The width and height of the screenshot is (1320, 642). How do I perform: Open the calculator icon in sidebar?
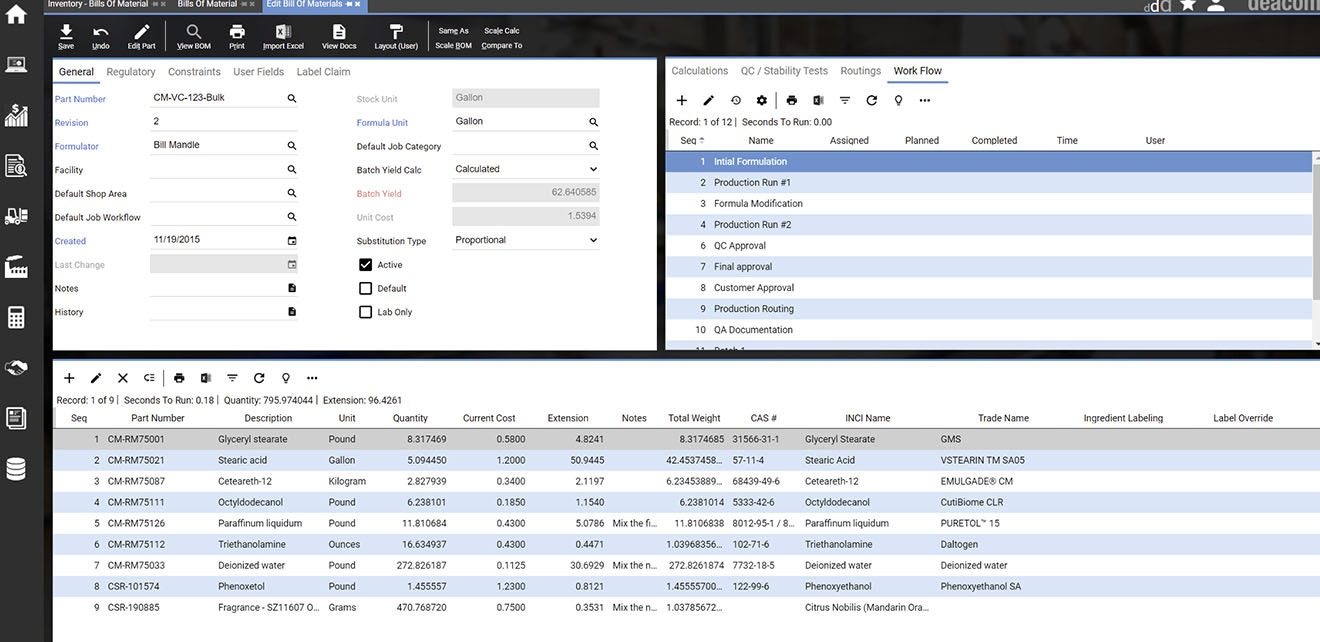coord(16,318)
